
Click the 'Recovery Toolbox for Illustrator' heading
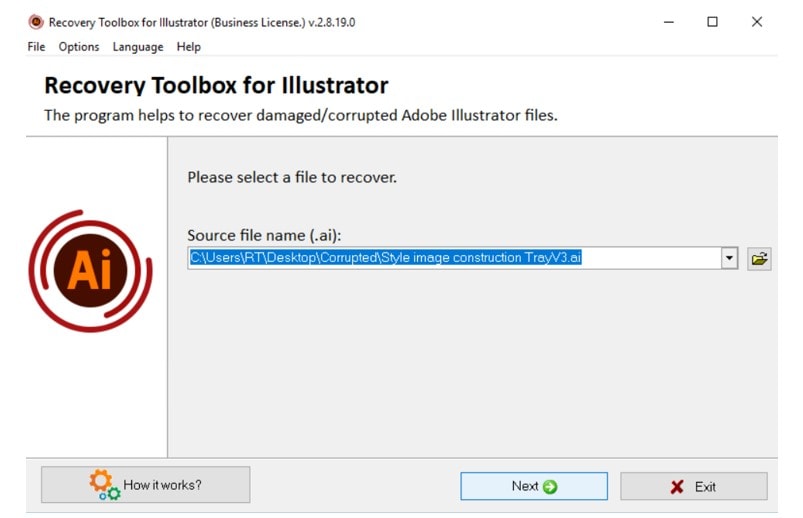216,86
